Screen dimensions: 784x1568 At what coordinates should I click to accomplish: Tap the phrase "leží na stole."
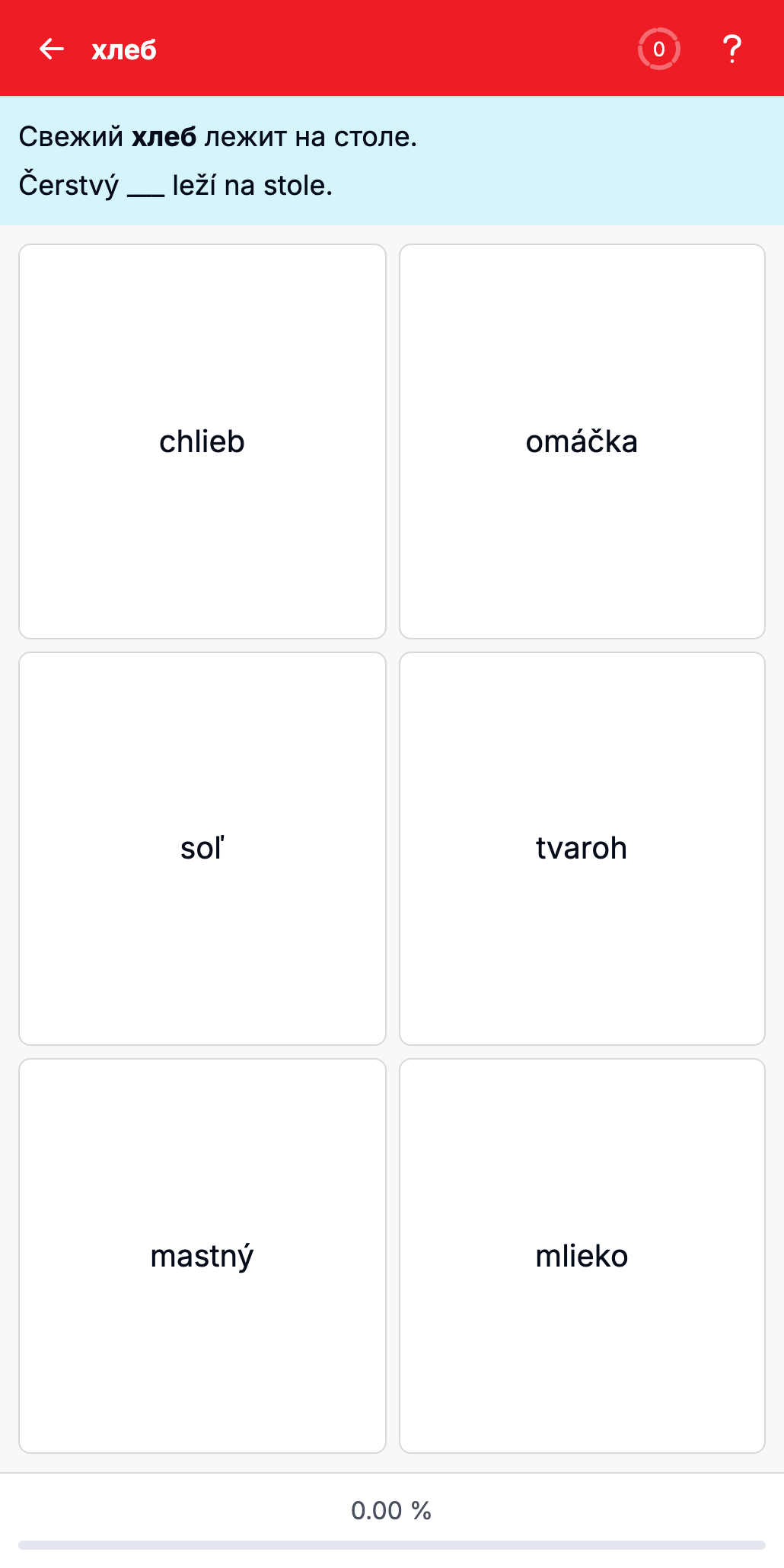tap(253, 186)
